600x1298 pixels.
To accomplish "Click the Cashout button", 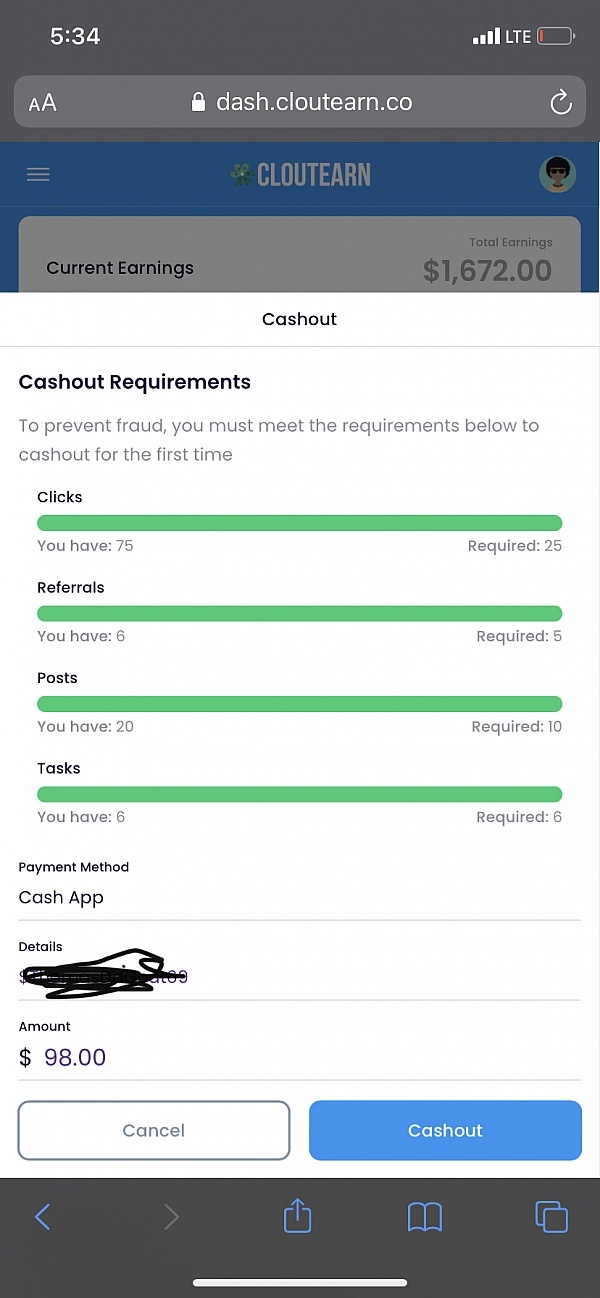I will tap(445, 1130).
